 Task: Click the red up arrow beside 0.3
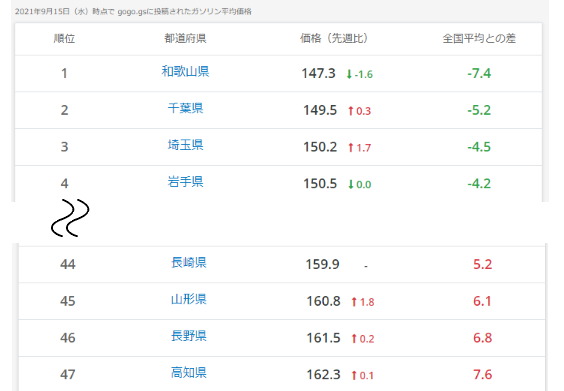pos(351,111)
